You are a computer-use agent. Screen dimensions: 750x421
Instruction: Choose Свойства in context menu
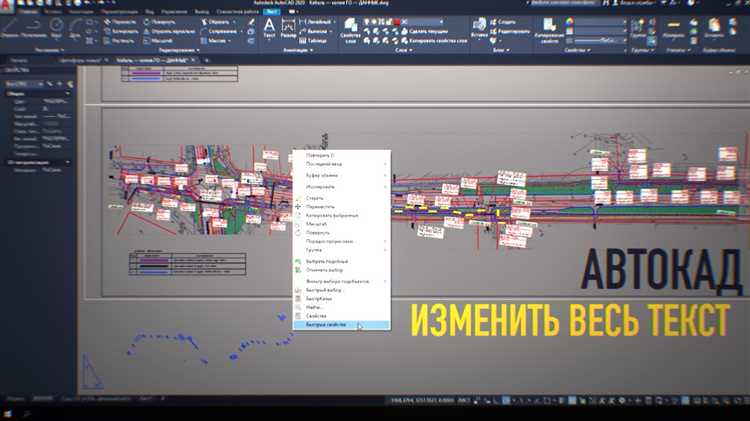(342, 316)
